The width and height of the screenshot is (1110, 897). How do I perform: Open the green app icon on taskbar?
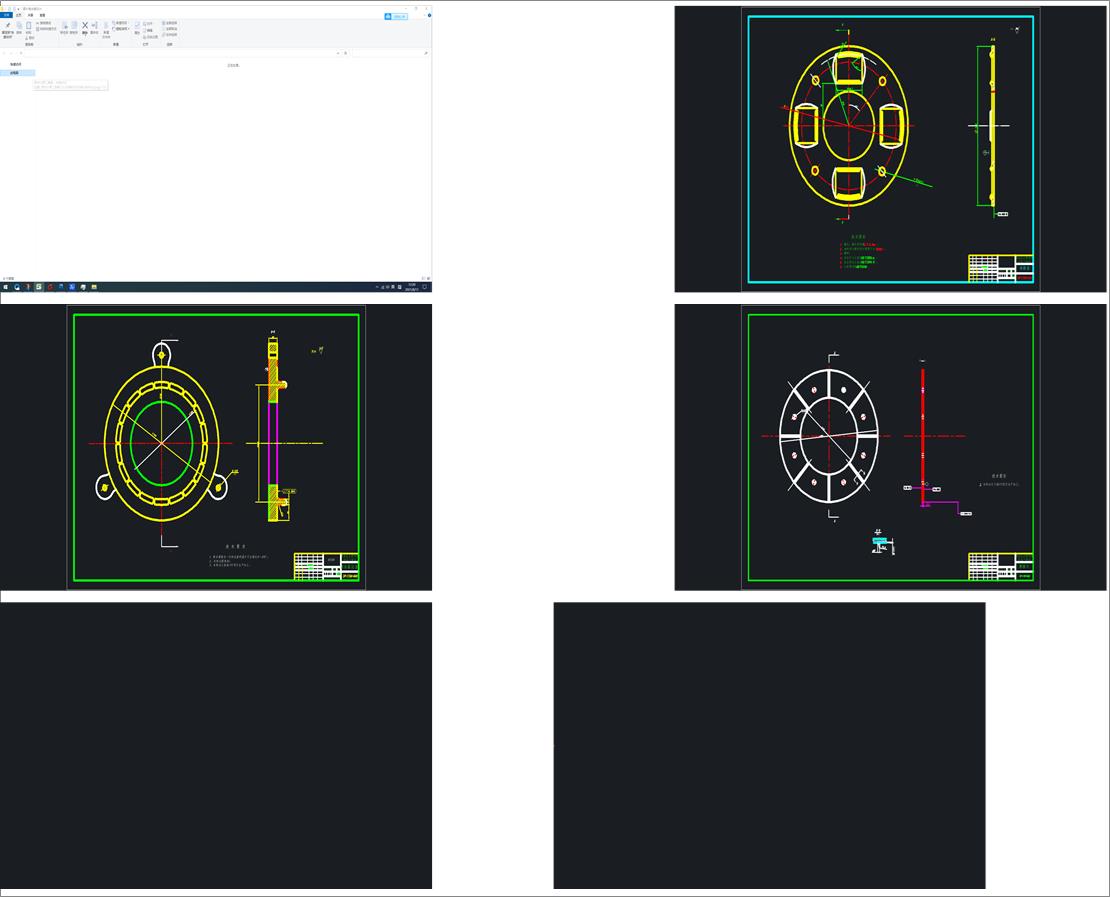39,287
